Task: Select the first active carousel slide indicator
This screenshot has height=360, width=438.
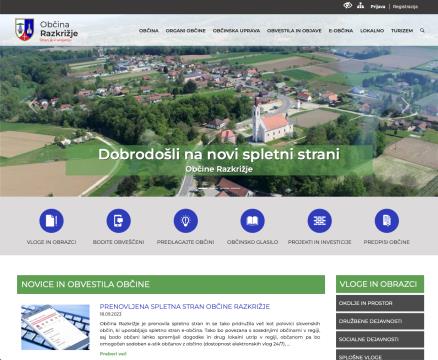Action: point(203,188)
